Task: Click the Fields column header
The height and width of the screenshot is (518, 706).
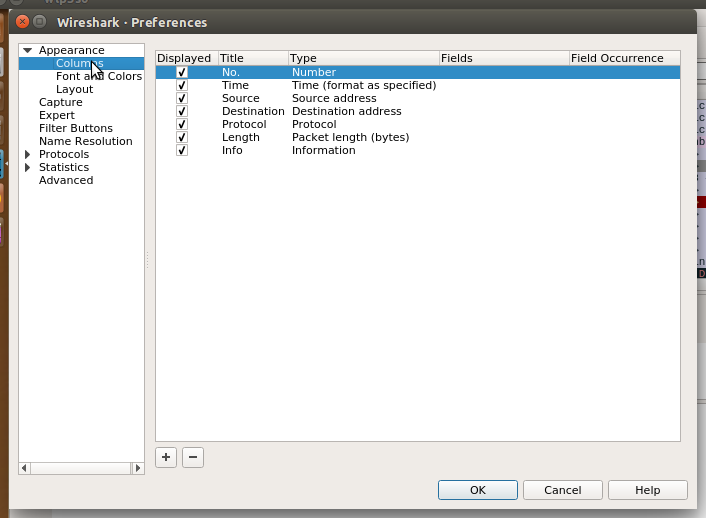Action: (x=504, y=58)
